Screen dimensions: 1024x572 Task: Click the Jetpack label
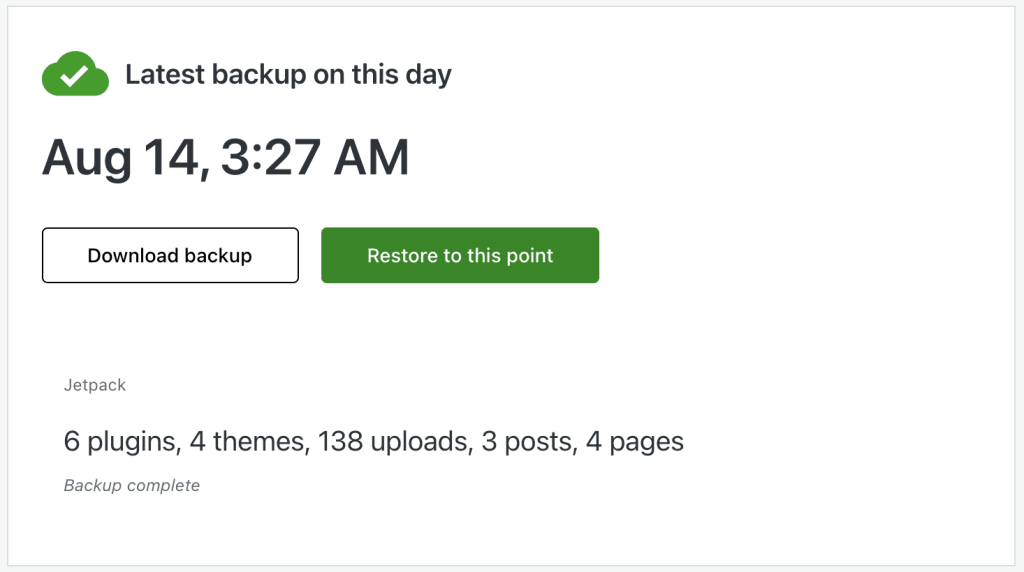click(x=95, y=385)
